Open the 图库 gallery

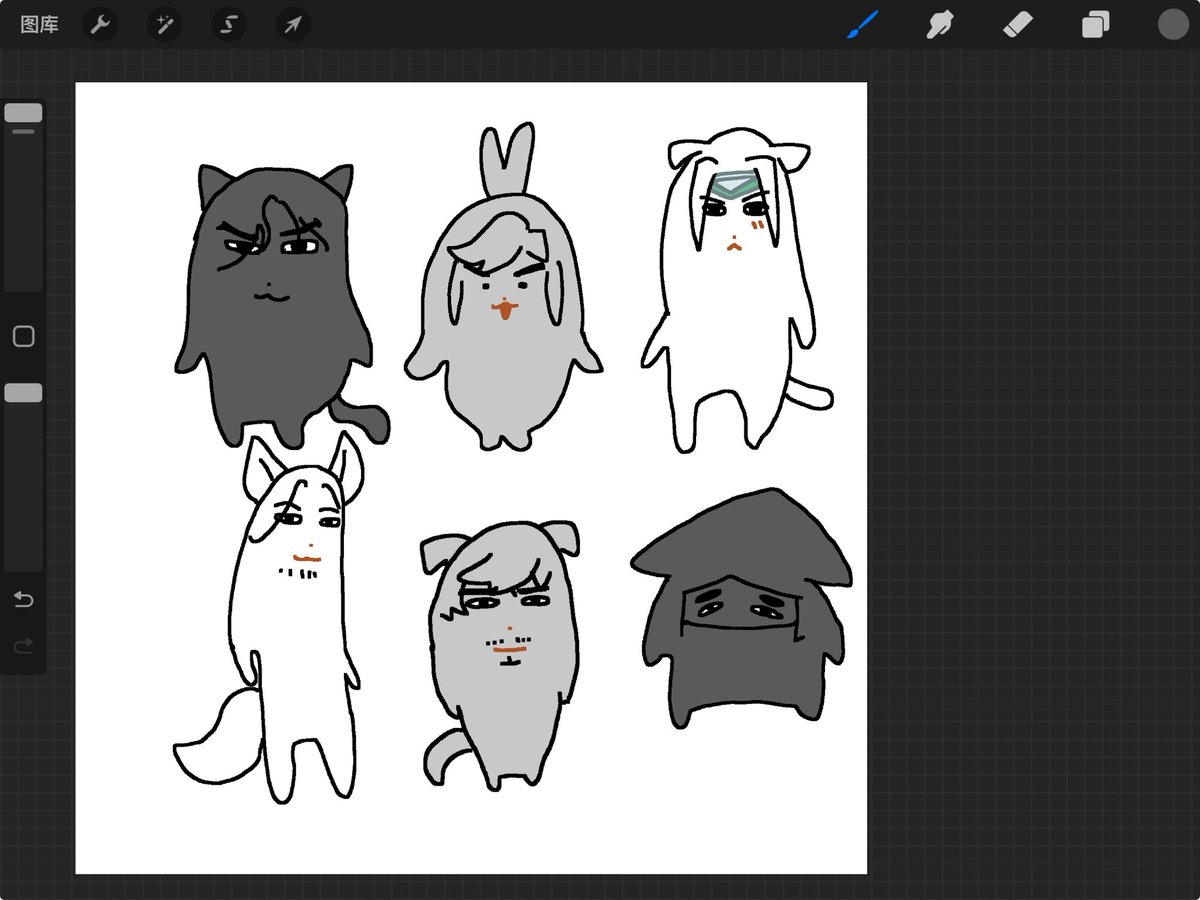pyautogui.click(x=40, y=24)
